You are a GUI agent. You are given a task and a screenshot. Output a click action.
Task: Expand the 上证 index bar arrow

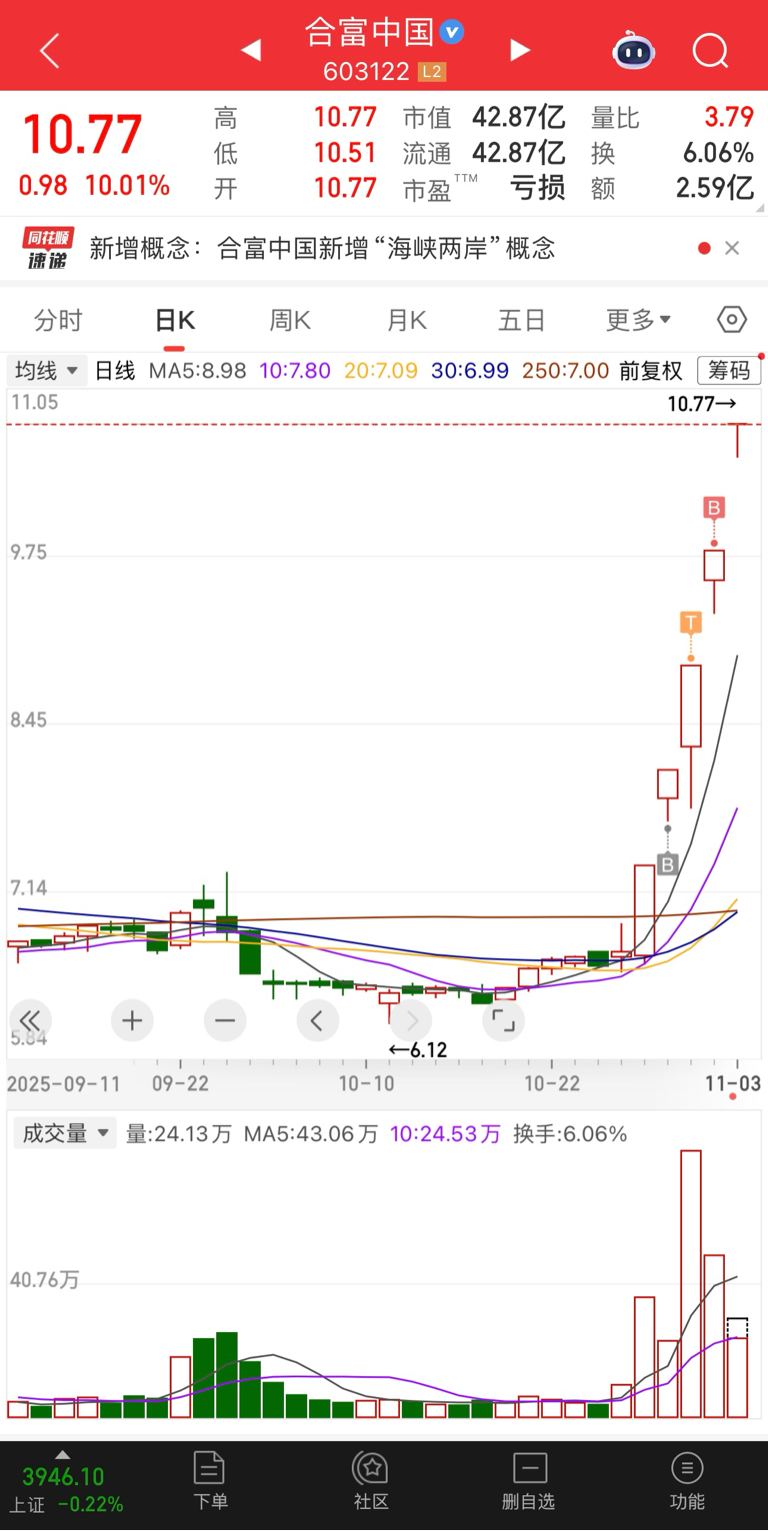[x=62, y=1455]
